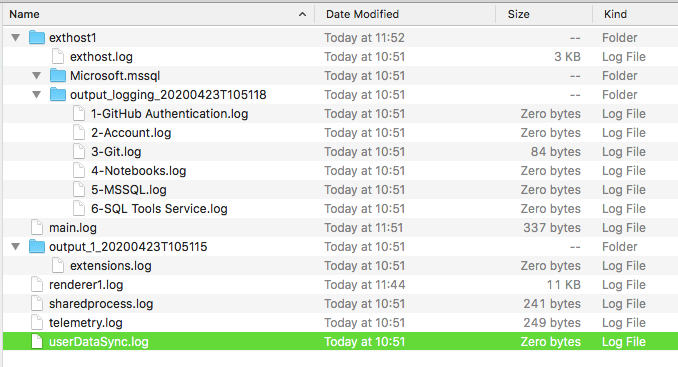
Task: Click 'Today at 11:44' date of renderer1.log
Action: pyautogui.click(x=365, y=285)
